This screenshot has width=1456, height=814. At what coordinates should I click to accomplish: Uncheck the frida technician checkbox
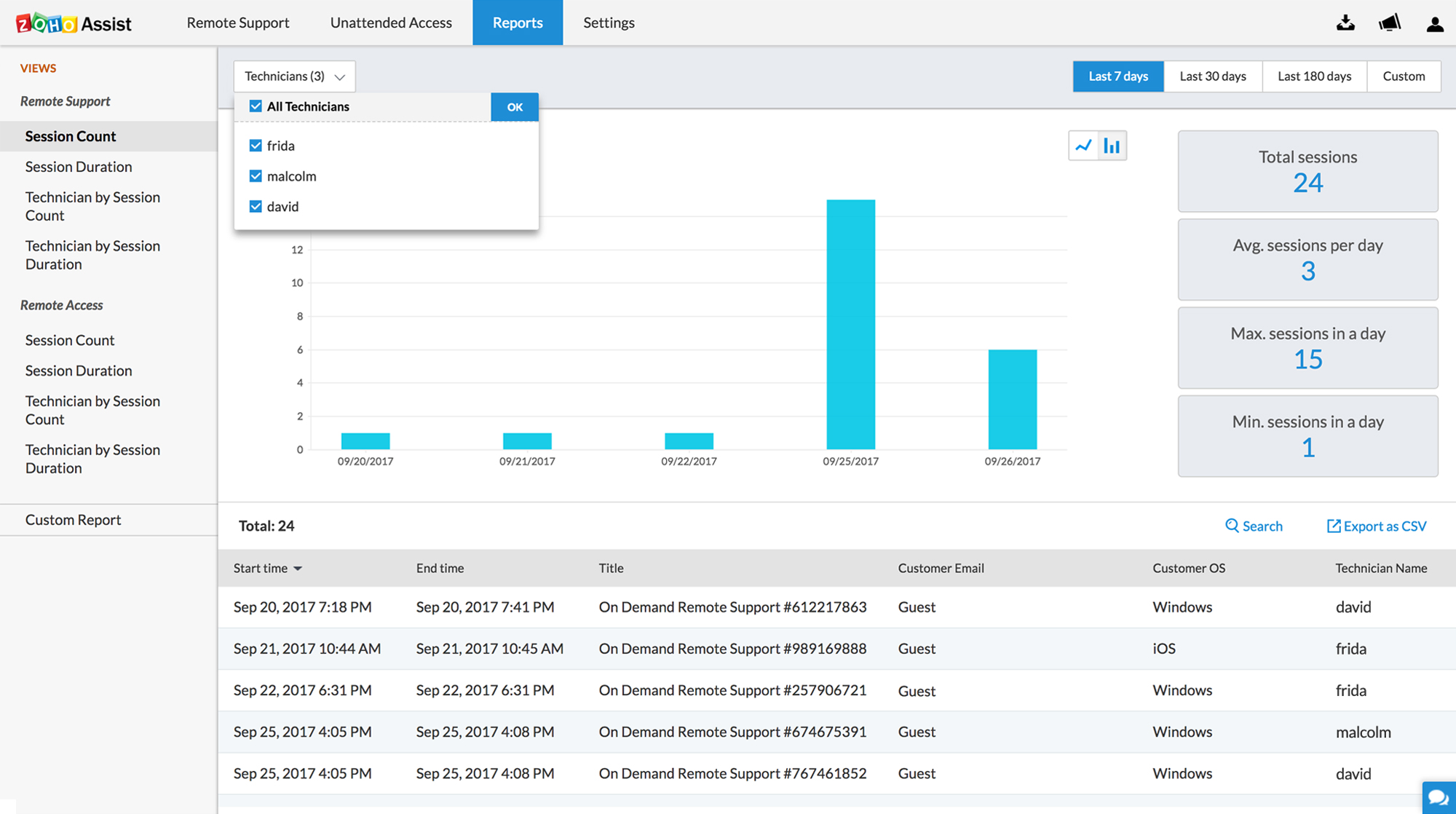tap(256, 146)
